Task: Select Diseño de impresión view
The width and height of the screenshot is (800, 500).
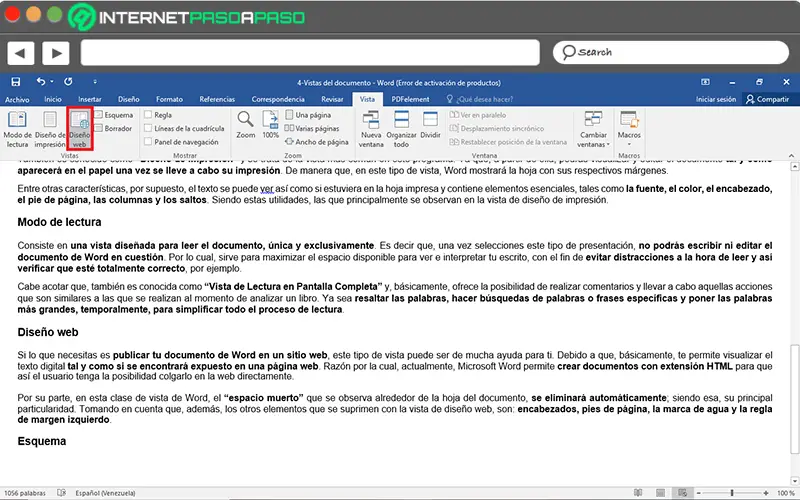Action: (x=49, y=130)
